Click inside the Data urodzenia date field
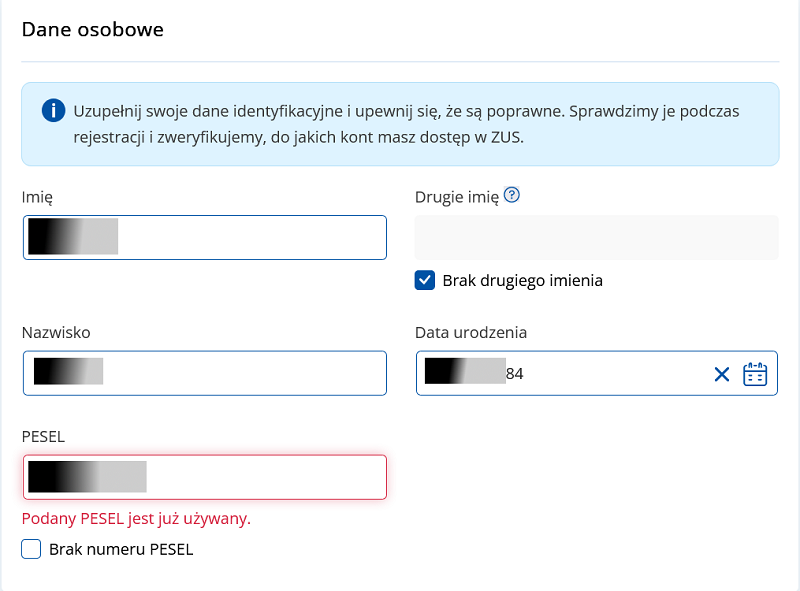This screenshot has width=800, height=591. 596,373
